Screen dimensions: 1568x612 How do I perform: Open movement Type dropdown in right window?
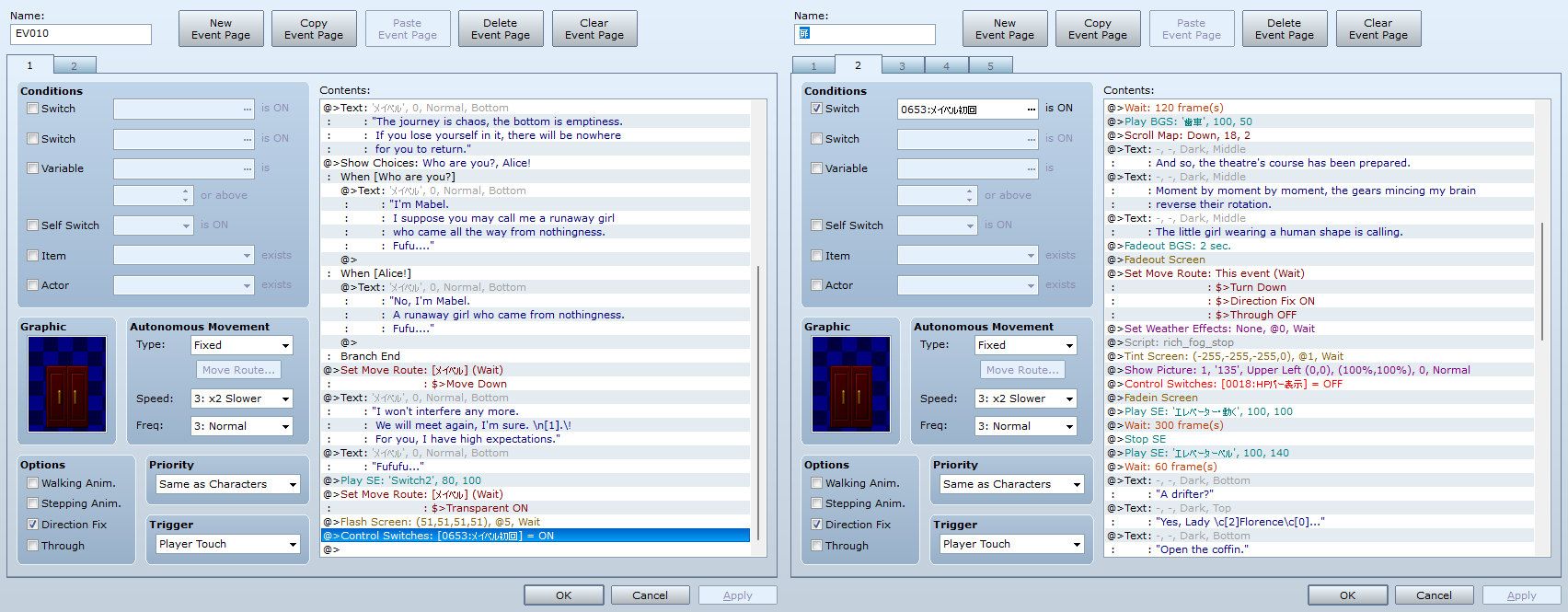point(1026,345)
